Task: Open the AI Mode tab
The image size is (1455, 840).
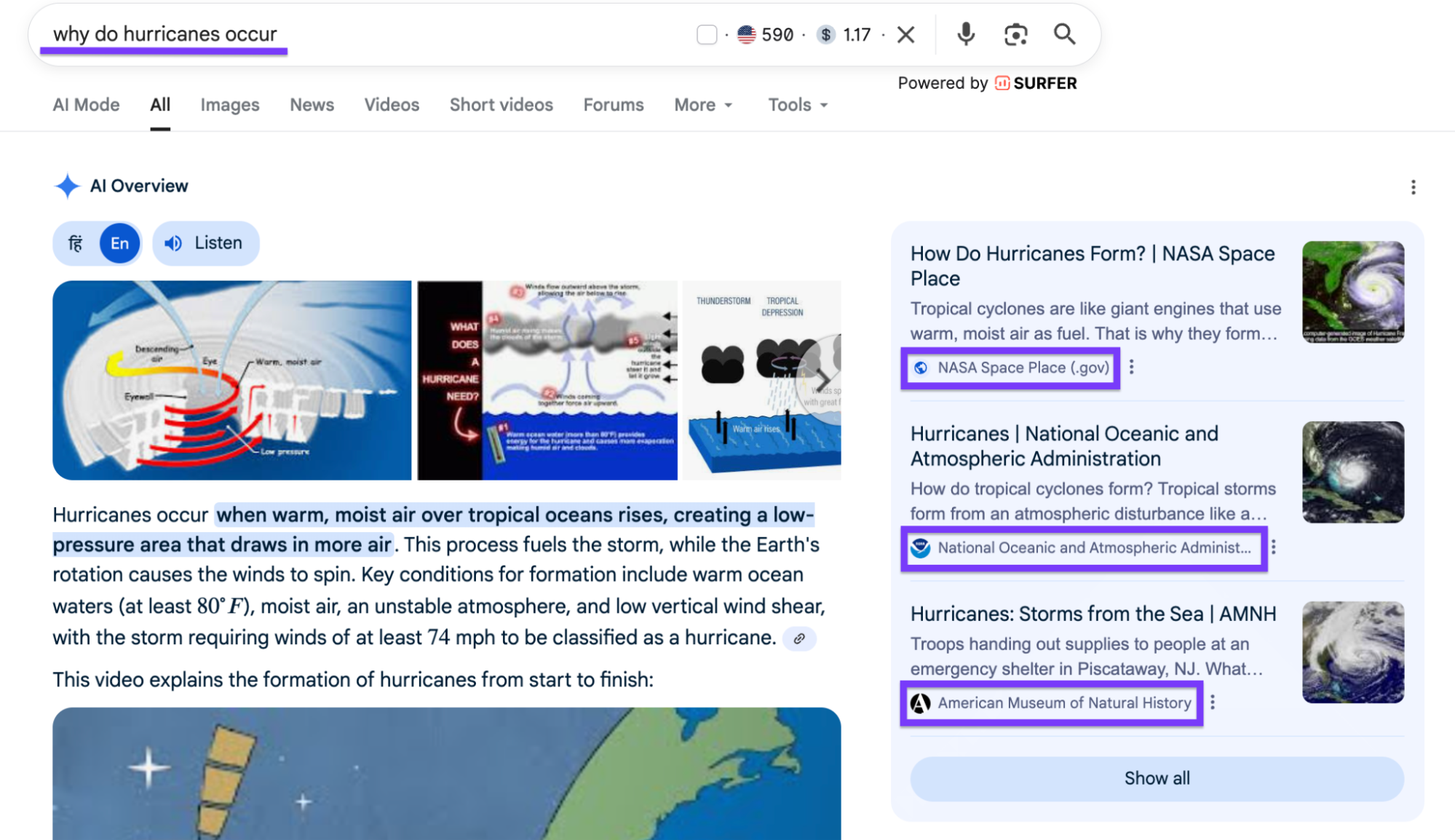Action: click(x=86, y=105)
